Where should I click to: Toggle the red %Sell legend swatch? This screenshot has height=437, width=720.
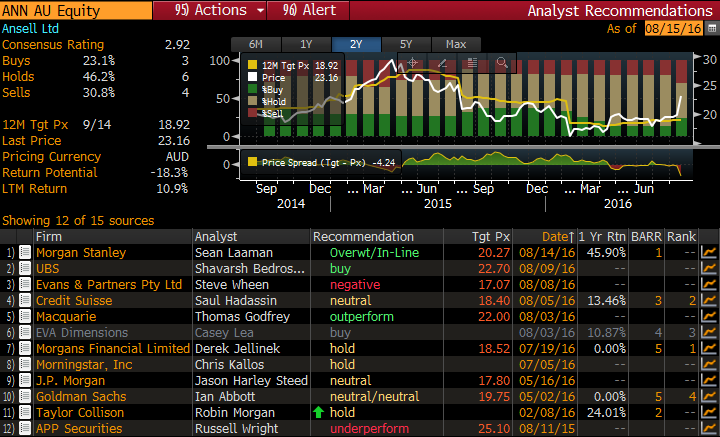[253, 113]
